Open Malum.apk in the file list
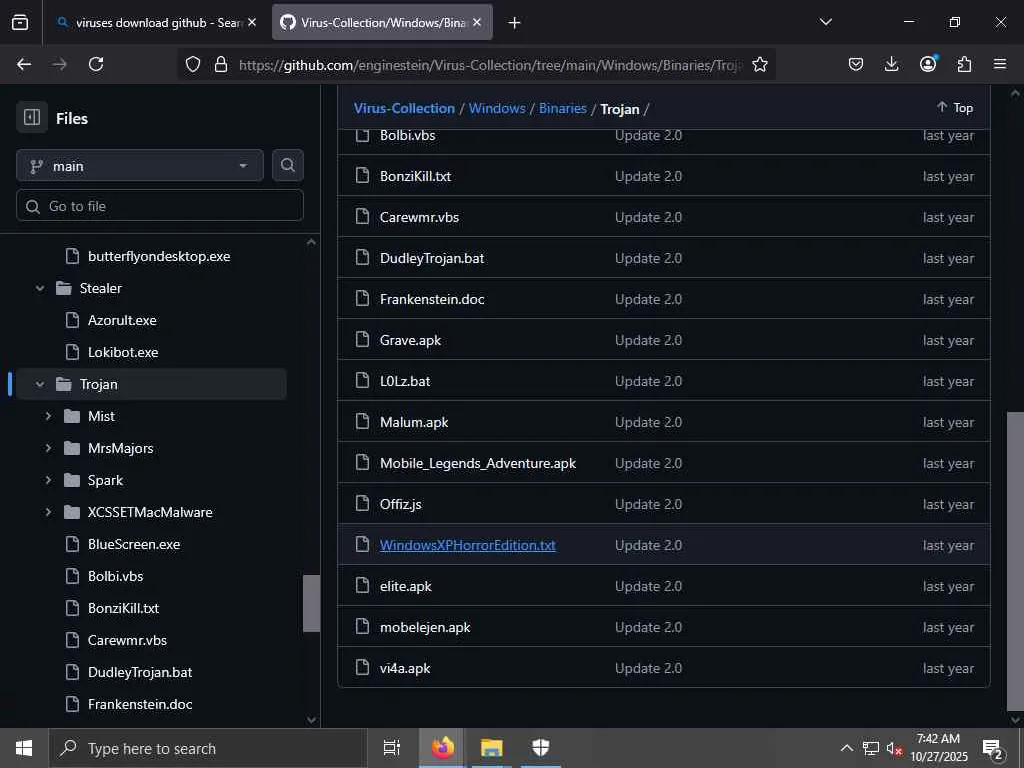This screenshot has width=1024, height=768. click(x=414, y=422)
